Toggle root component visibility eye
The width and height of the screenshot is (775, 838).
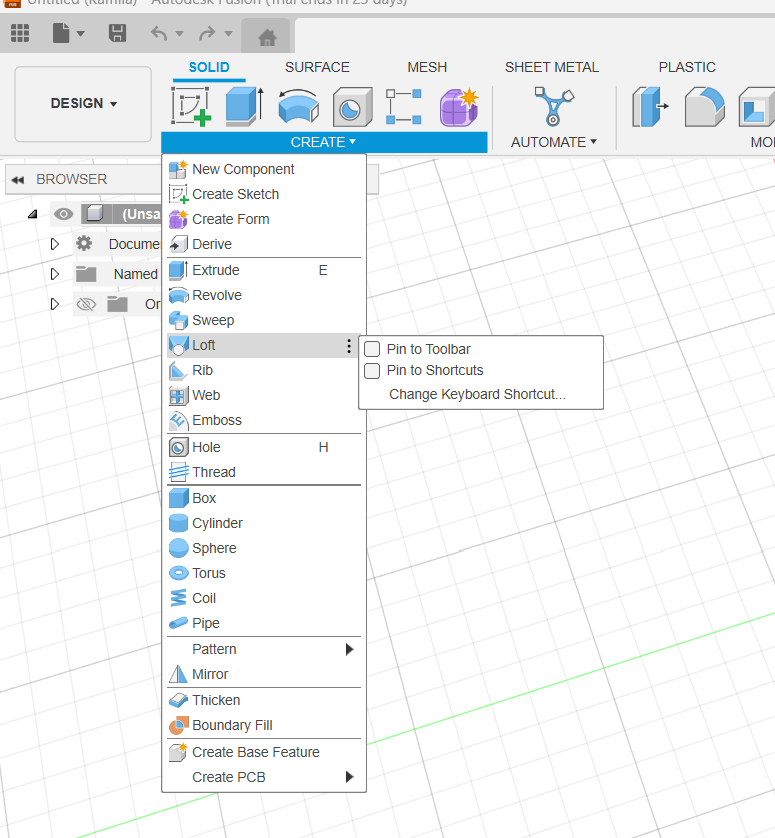[x=63, y=214]
